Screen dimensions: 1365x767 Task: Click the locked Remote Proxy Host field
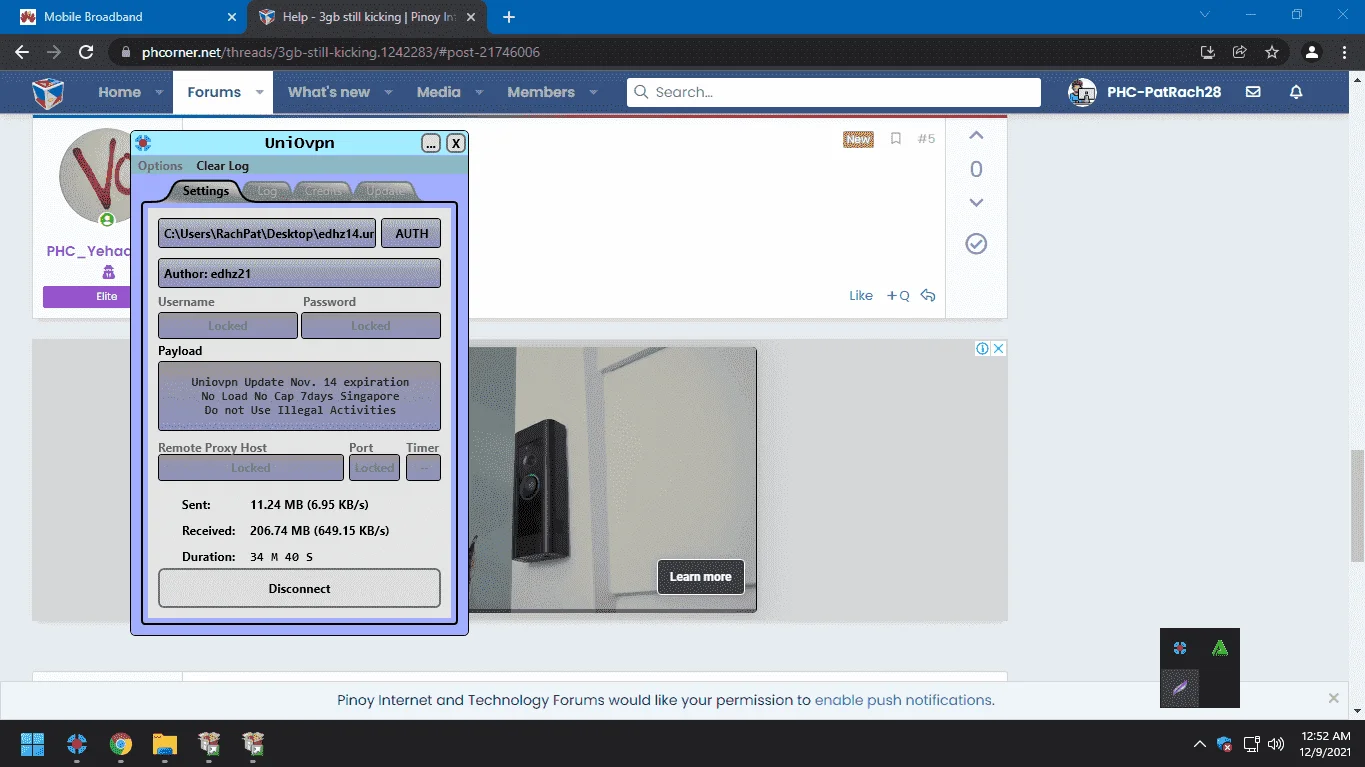251,468
